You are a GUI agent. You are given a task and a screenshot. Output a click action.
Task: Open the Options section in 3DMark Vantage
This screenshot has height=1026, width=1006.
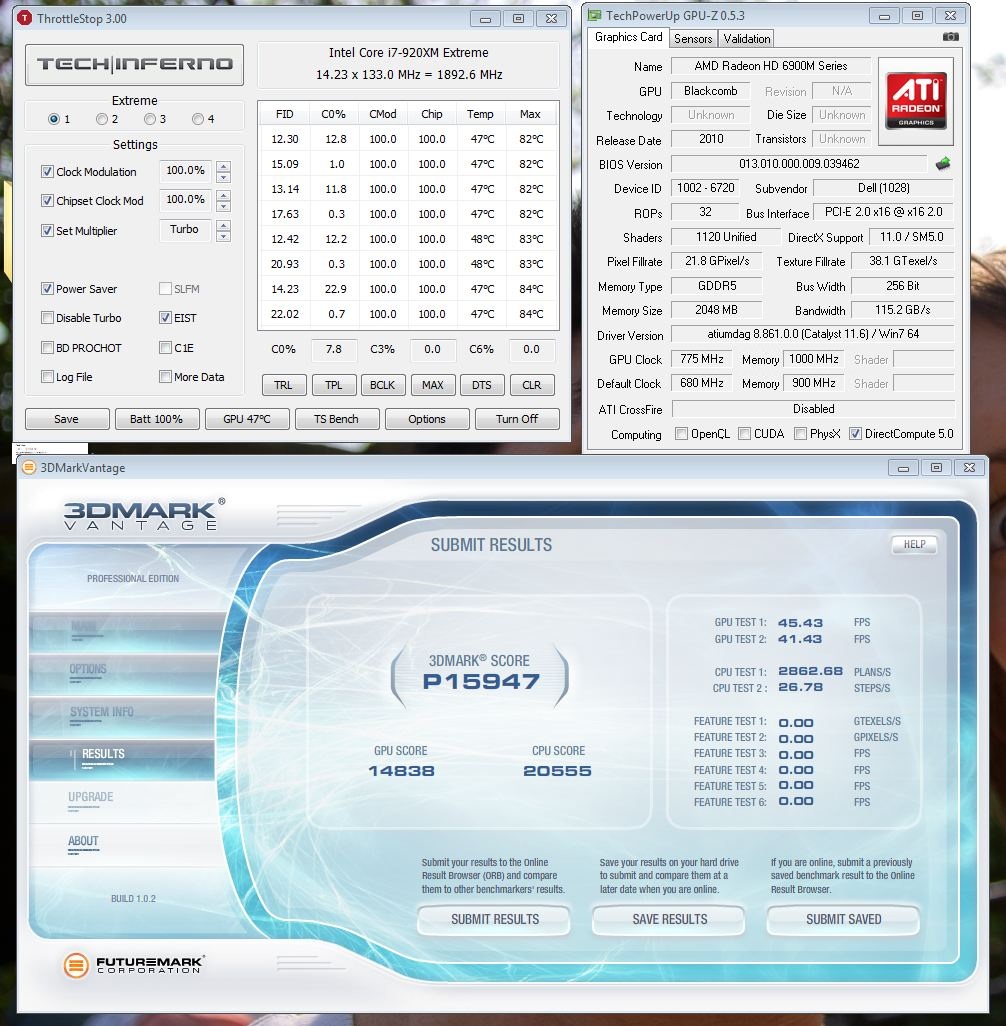coord(122,673)
